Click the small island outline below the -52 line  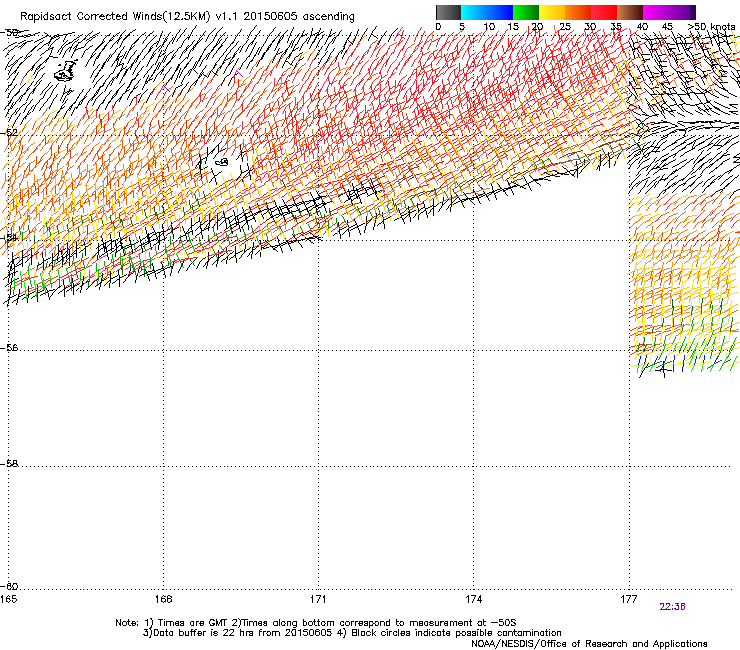pos(222,162)
